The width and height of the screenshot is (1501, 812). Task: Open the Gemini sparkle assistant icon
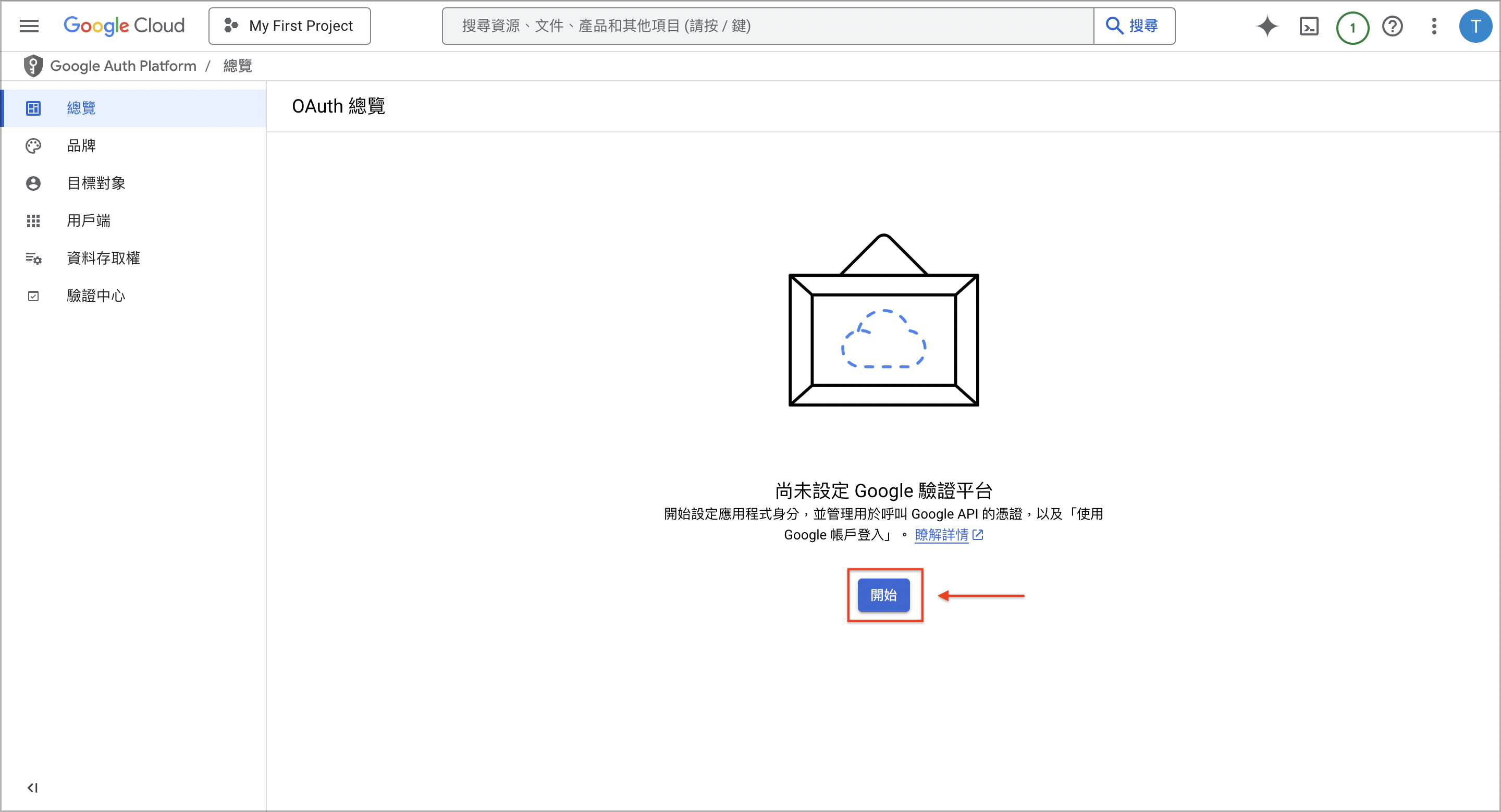coord(1267,26)
